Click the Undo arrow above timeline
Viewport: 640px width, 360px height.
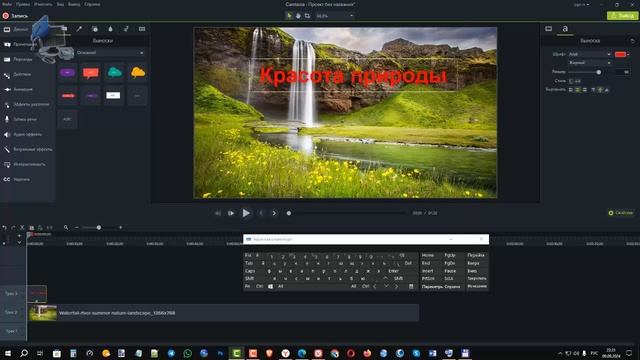click(4, 227)
